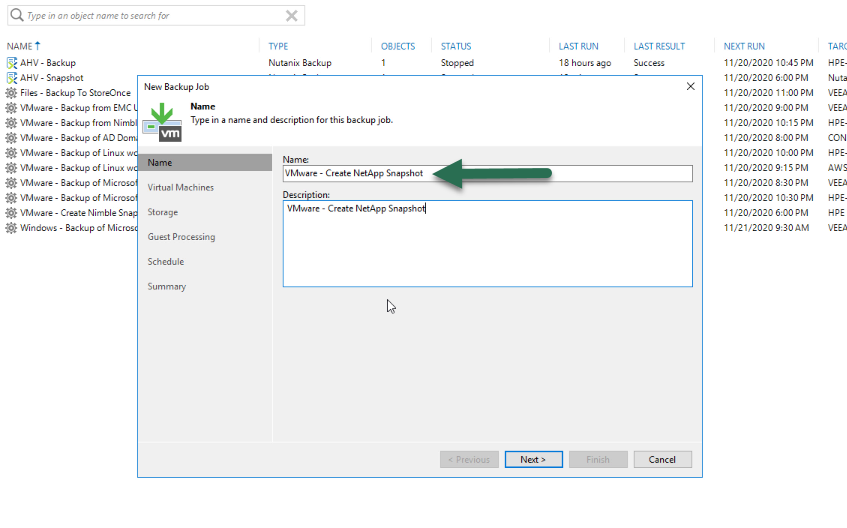Viewport: 847px width, 528px height.
Task: Sort jobs by NAME column header
Action: click(x=23, y=46)
